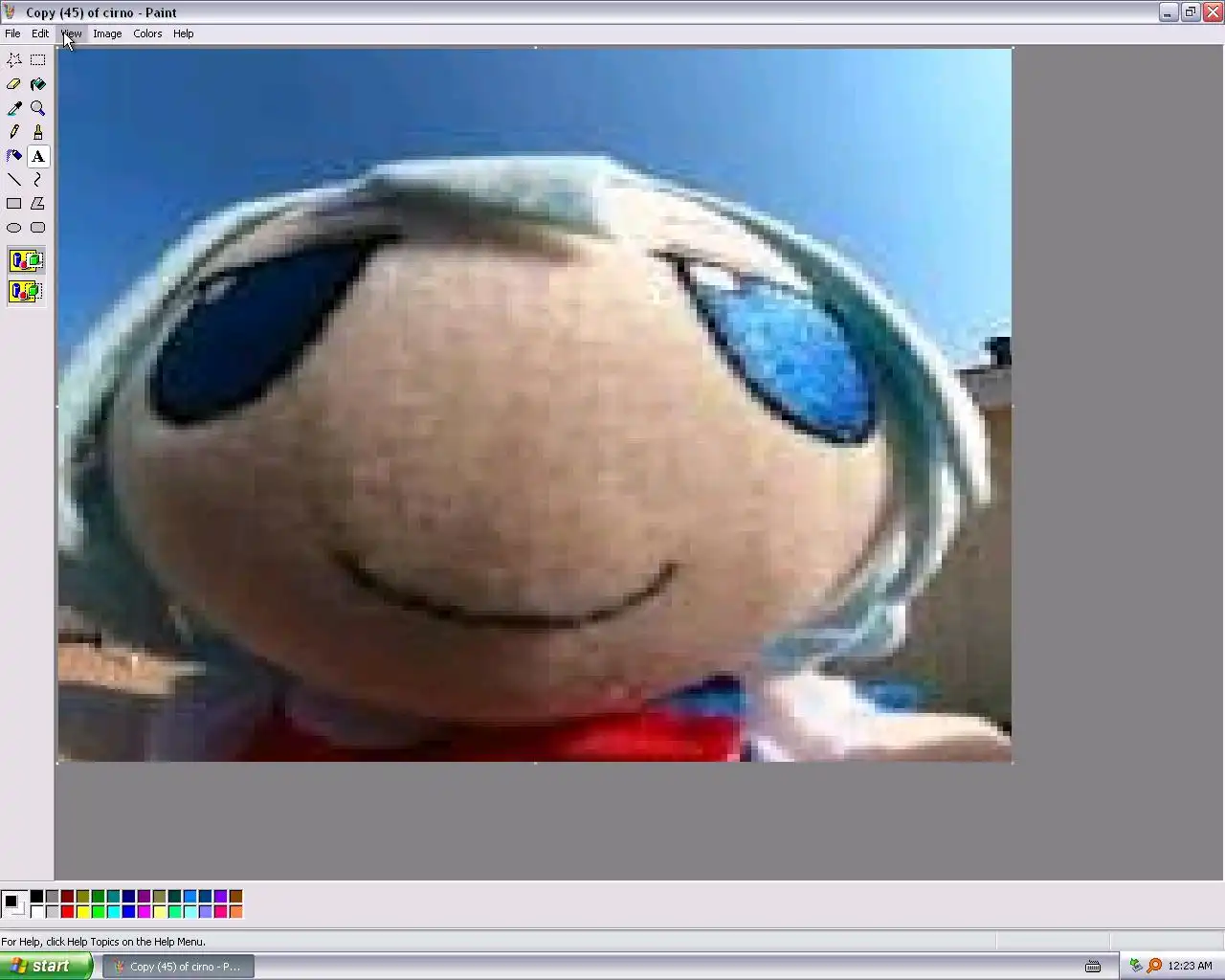The height and width of the screenshot is (980, 1225).
Task: Open the Help menu
Action: click(x=183, y=33)
